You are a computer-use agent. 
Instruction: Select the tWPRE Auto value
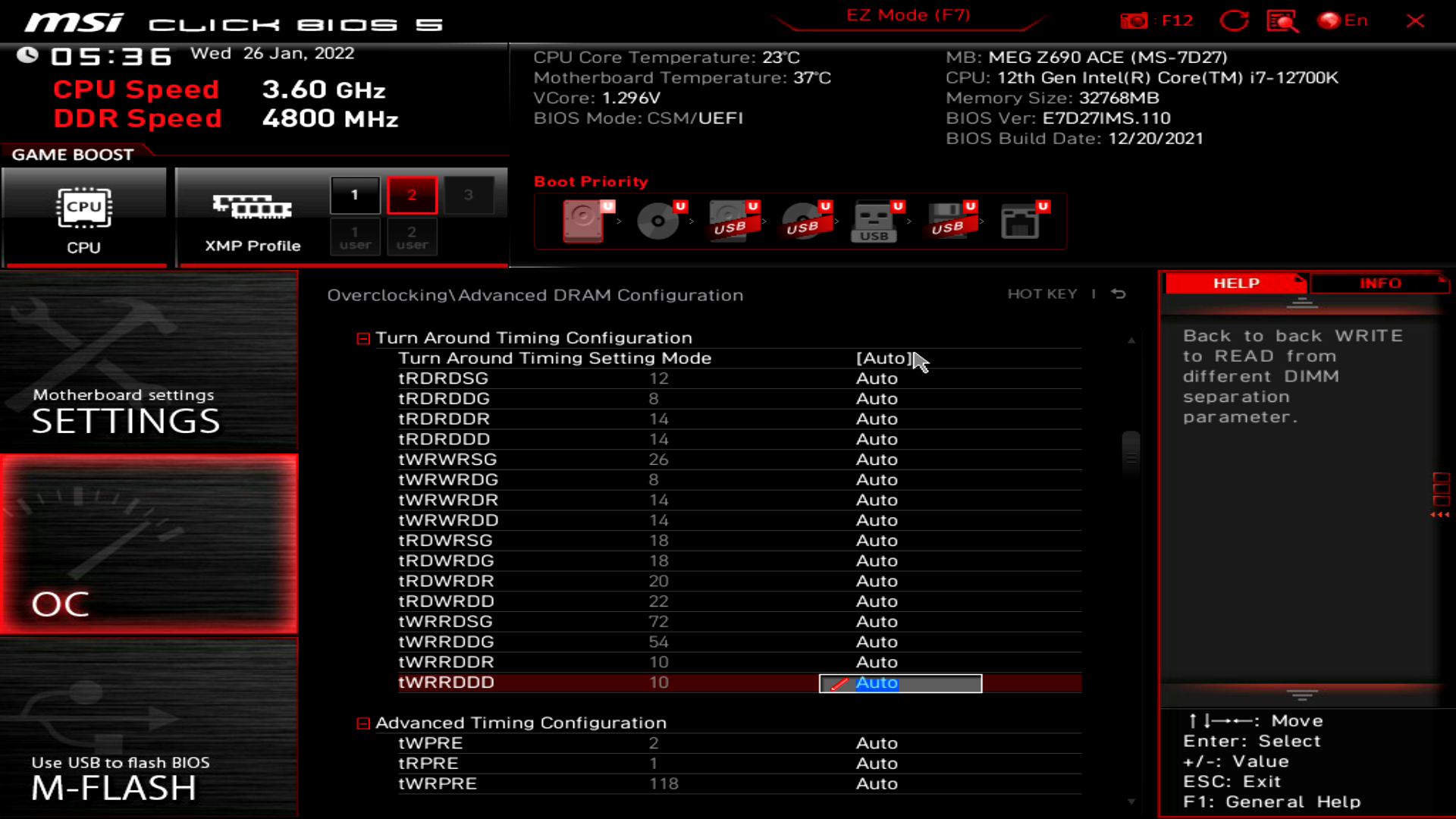coord(877,743)
